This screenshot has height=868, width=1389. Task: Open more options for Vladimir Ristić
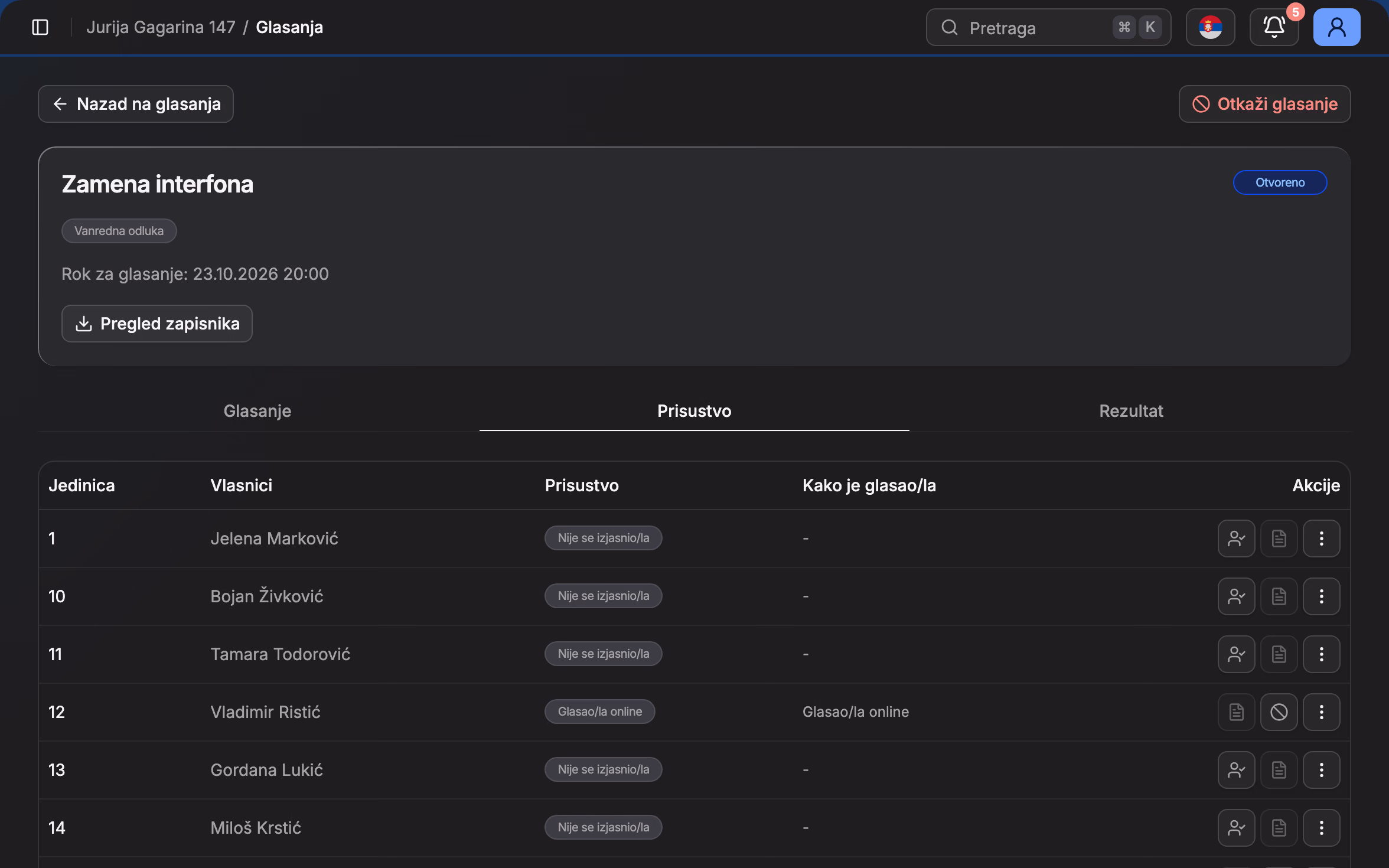[1321, 712]
